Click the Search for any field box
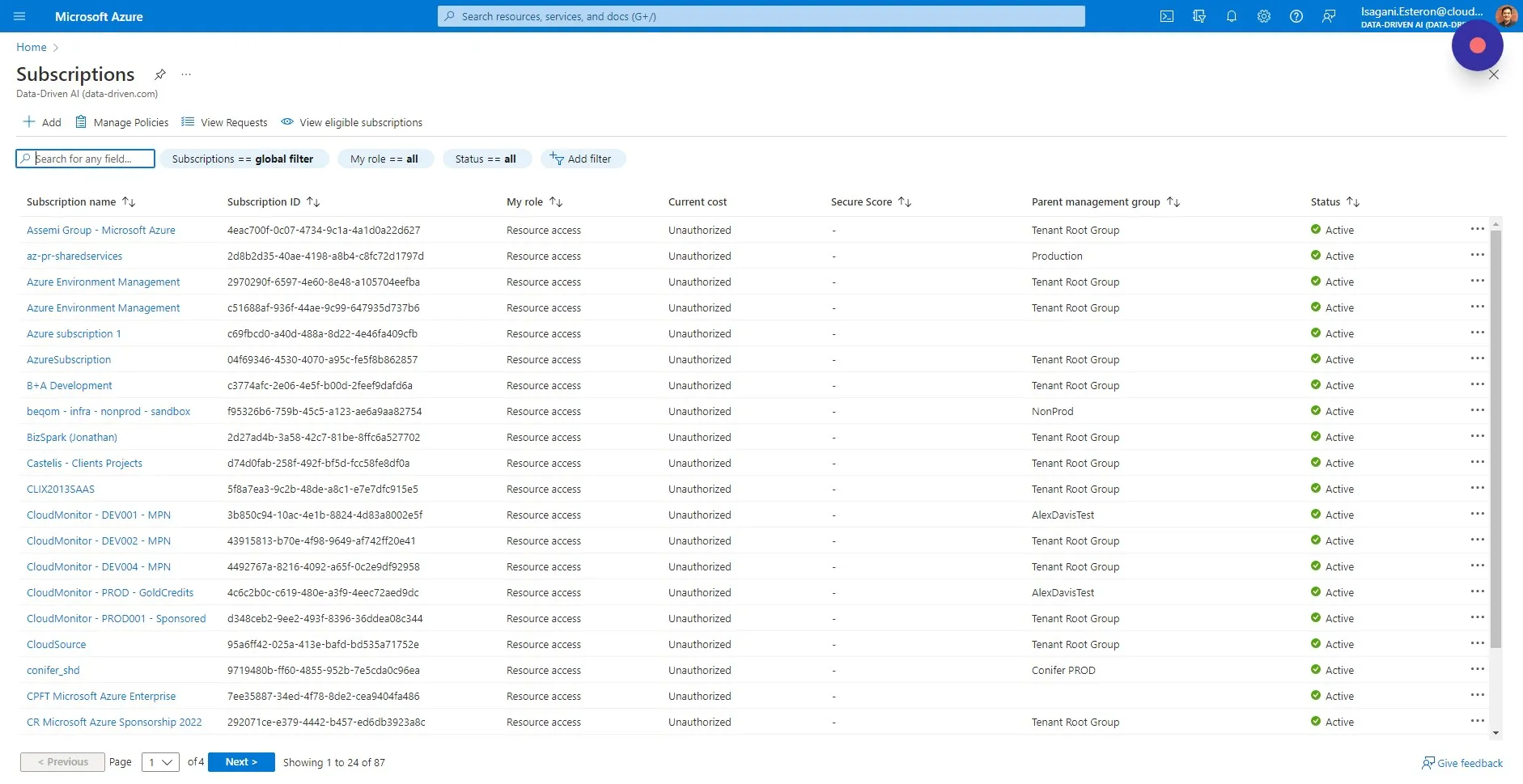Image resolution: width=1523 pixels, height=784 pixels. [x=85, y=159]
